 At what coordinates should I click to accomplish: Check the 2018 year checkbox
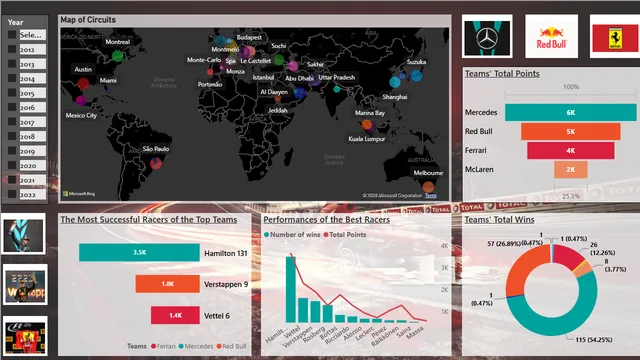tap(12, 136)
